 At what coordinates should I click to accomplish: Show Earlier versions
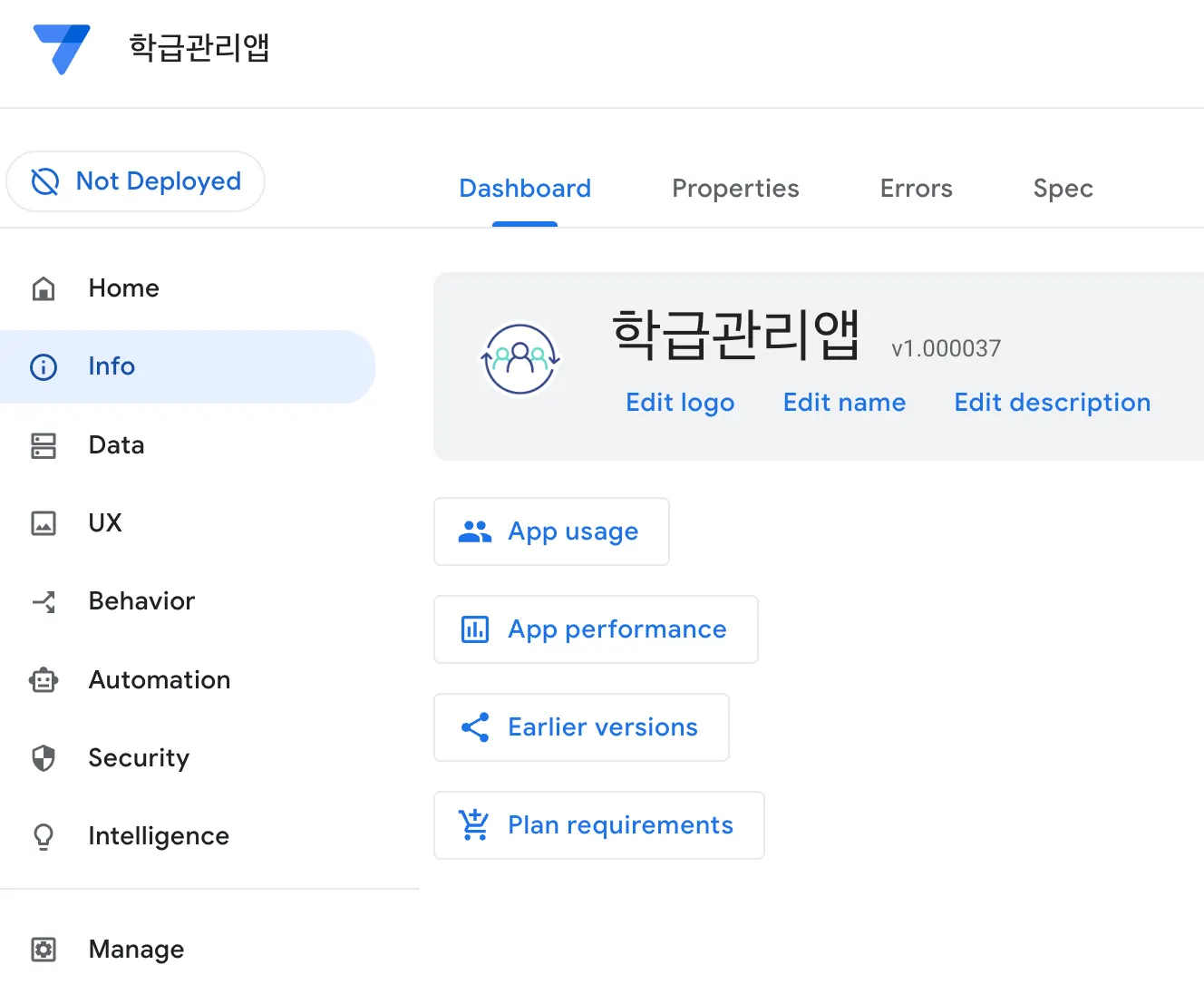click(581, 727)
